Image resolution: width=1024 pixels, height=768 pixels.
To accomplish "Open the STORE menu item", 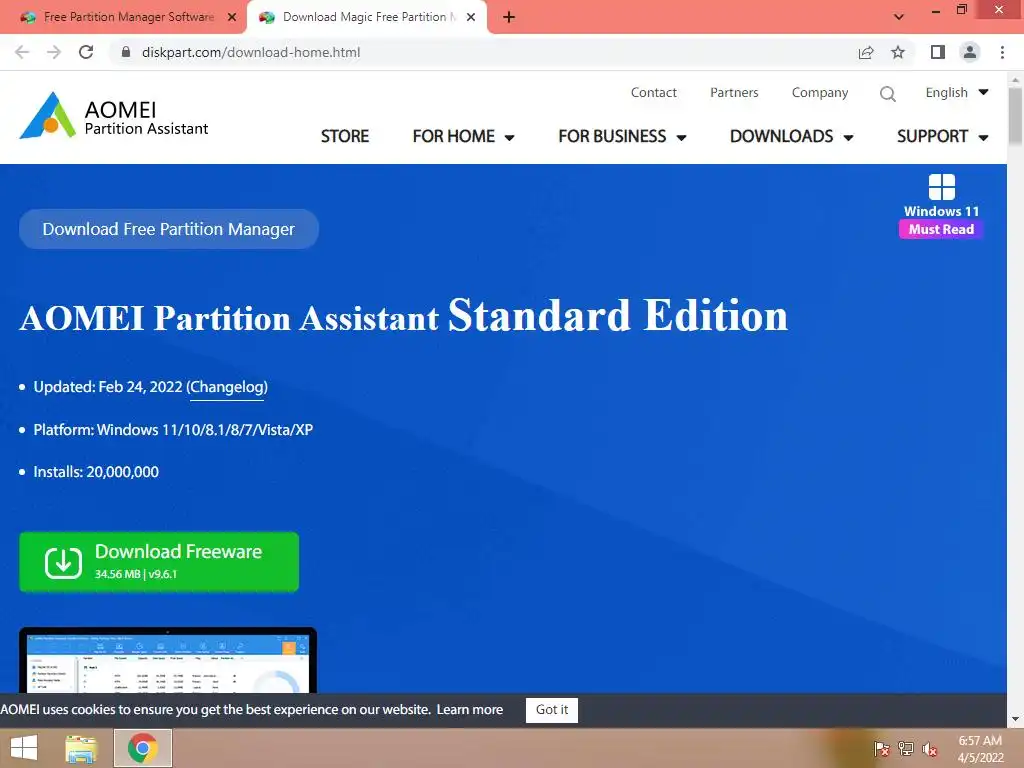I will point(345,136).
